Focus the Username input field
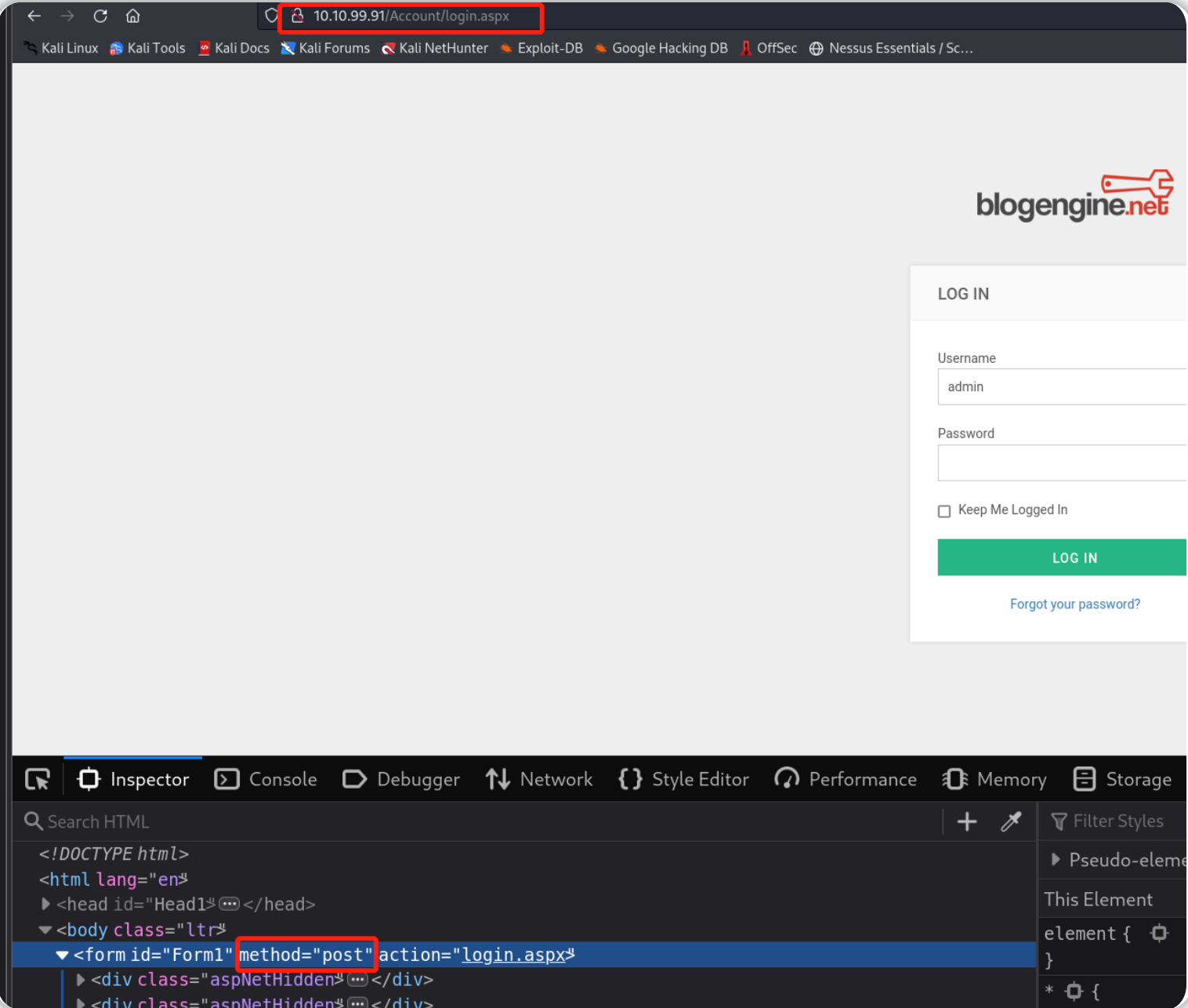Screen dimensions: 1188x1008 tap(1062, 387)
